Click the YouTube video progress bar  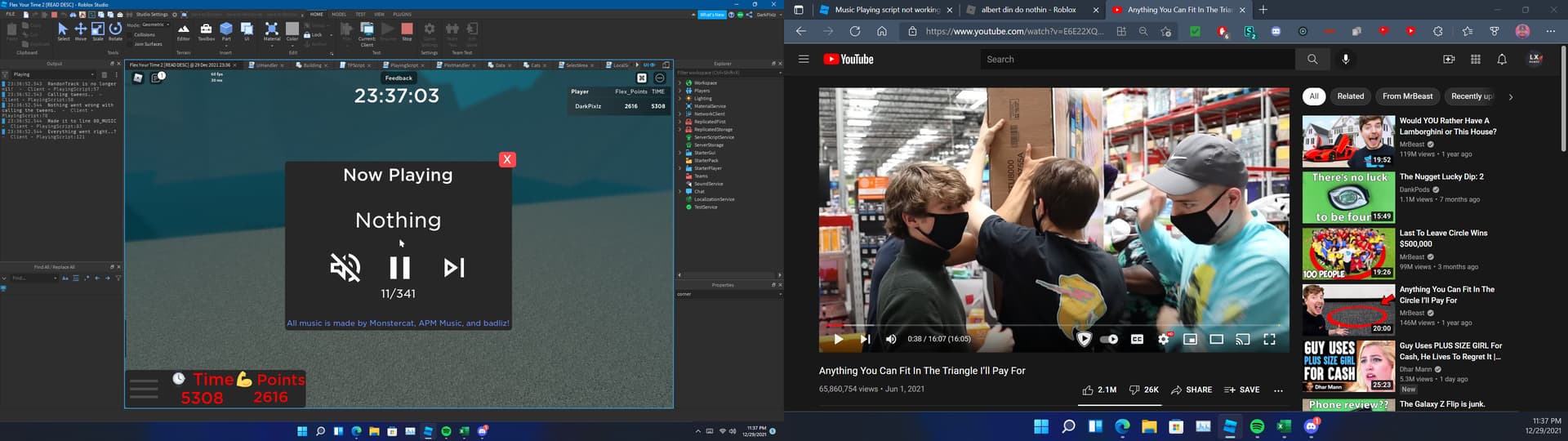1053,324
